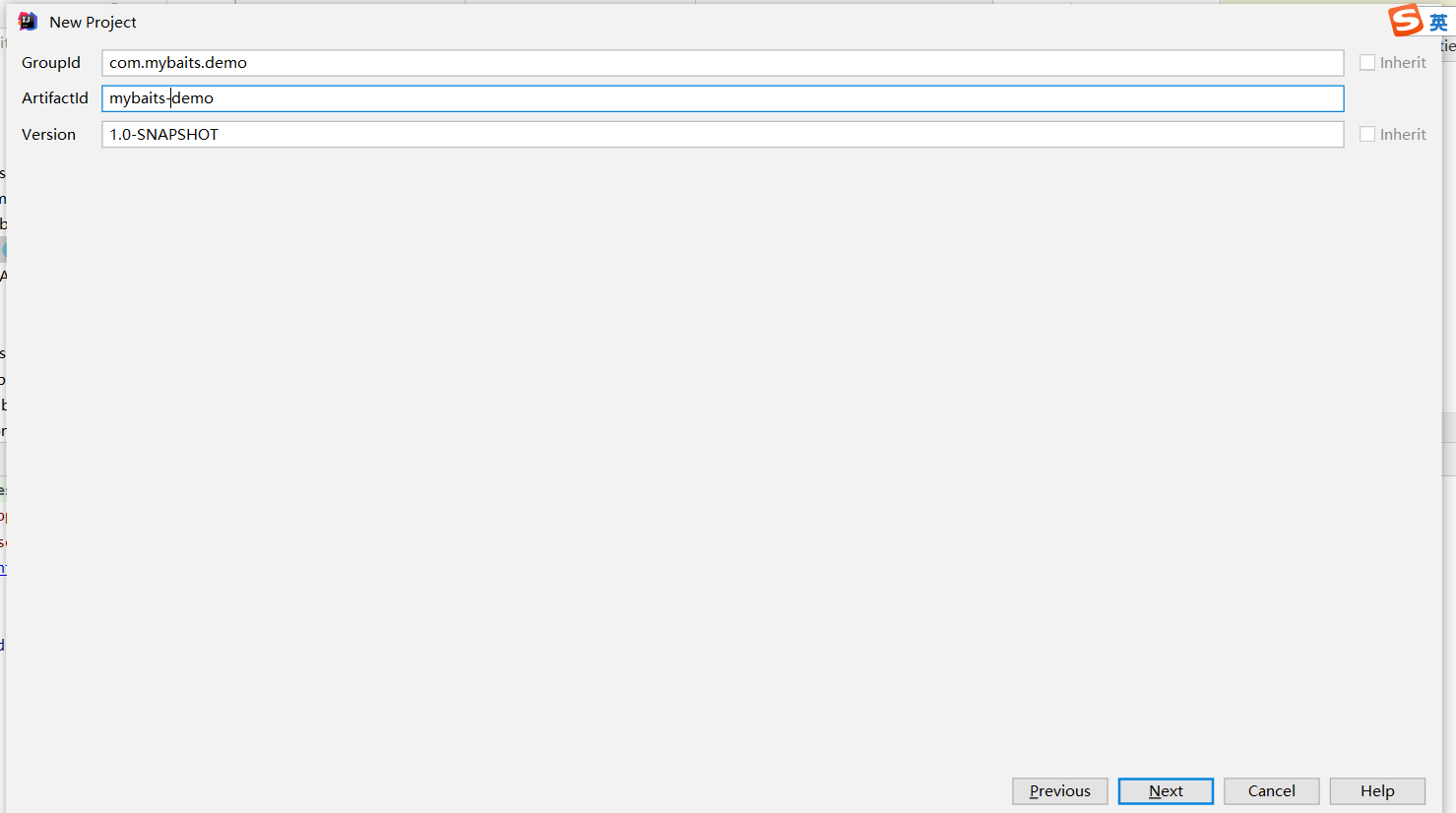The image size is (1456, 813).
Task: Click the Version input field
Action: 723,135
